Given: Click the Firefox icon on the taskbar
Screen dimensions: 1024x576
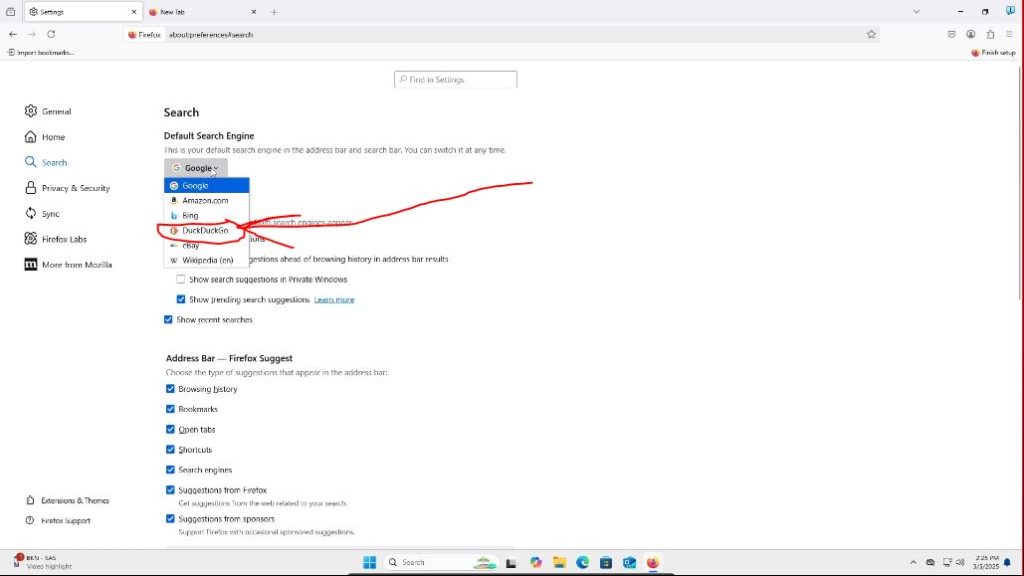Looking at the screenshot, I should click(x=653, y=562).
